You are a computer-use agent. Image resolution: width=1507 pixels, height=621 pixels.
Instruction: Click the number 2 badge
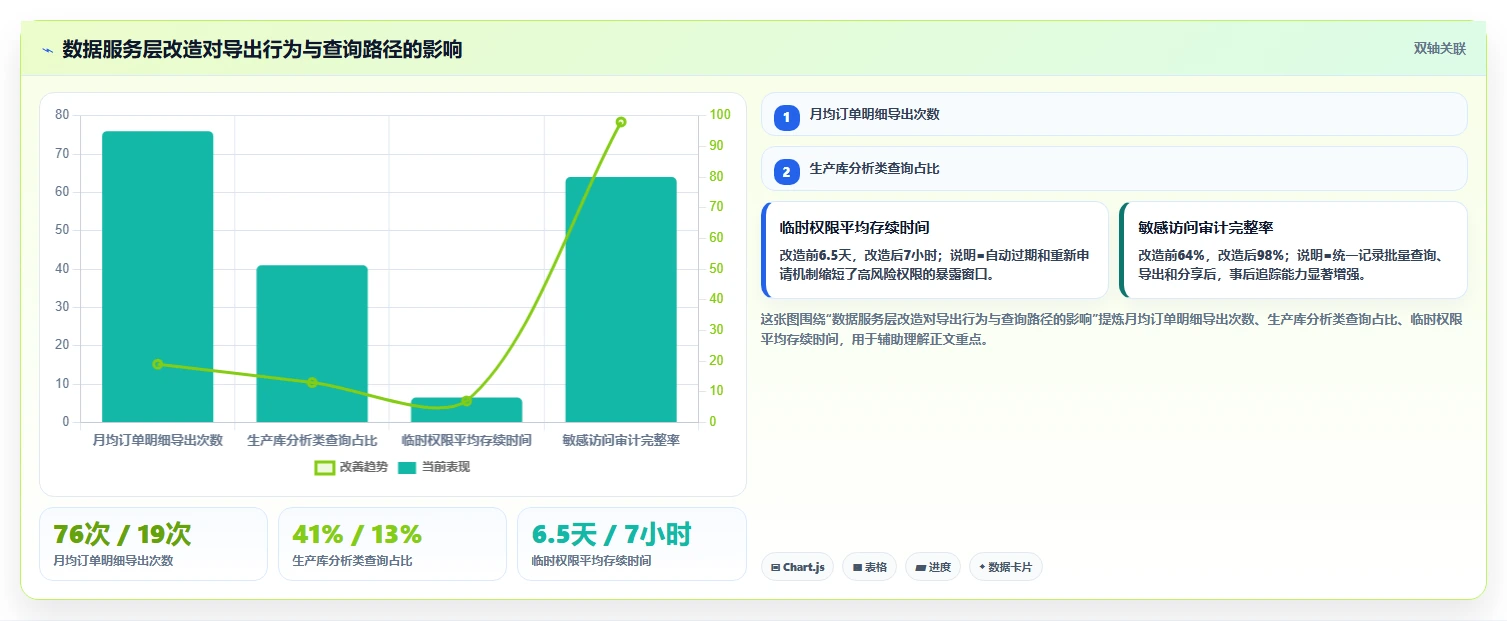click(786, 172)
